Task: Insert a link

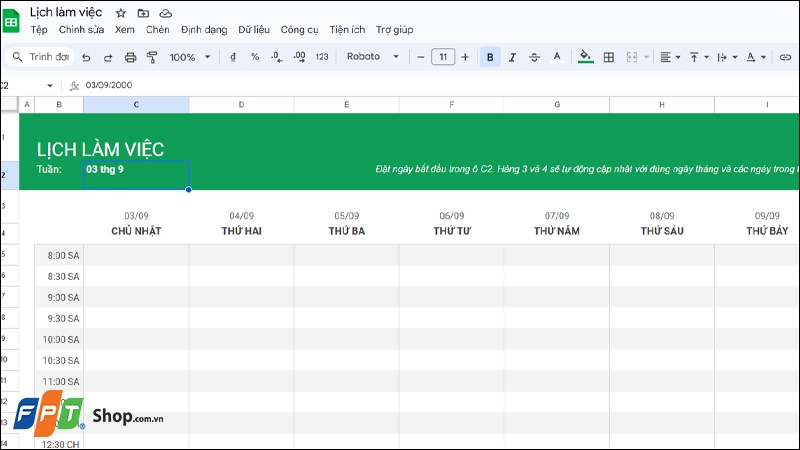Action: tap(785, 57)
